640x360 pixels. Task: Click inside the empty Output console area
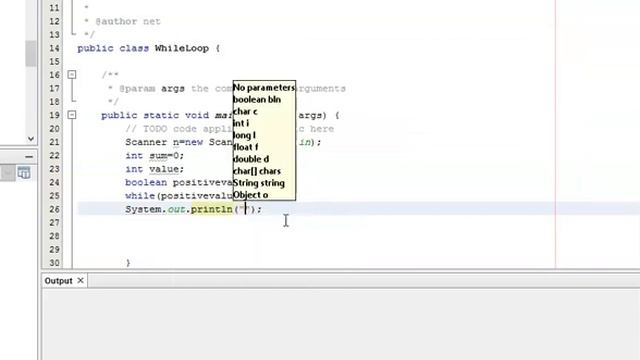pos(341,324)
